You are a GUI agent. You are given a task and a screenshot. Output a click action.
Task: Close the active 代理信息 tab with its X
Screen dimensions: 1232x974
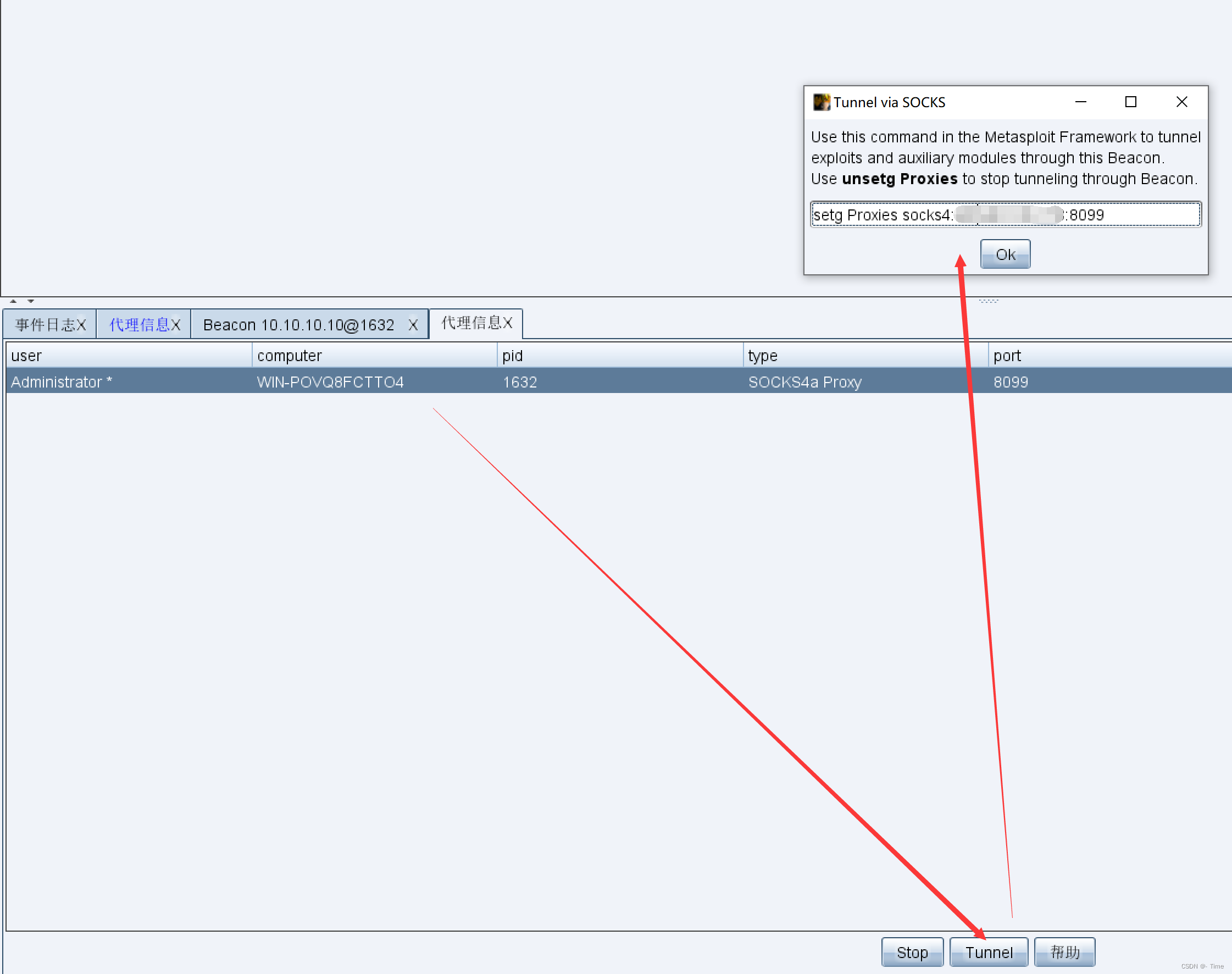[507, 323]
